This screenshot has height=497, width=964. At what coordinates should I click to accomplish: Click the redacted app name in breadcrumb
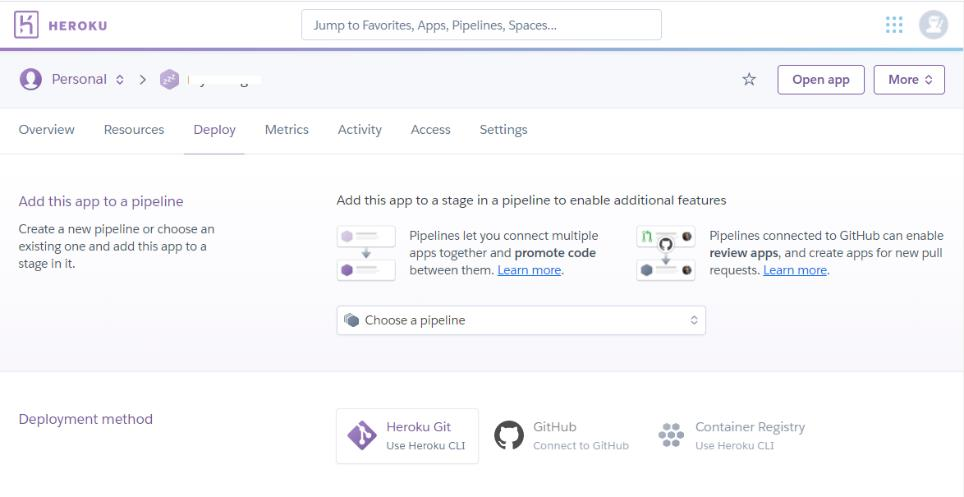point(225,79)
